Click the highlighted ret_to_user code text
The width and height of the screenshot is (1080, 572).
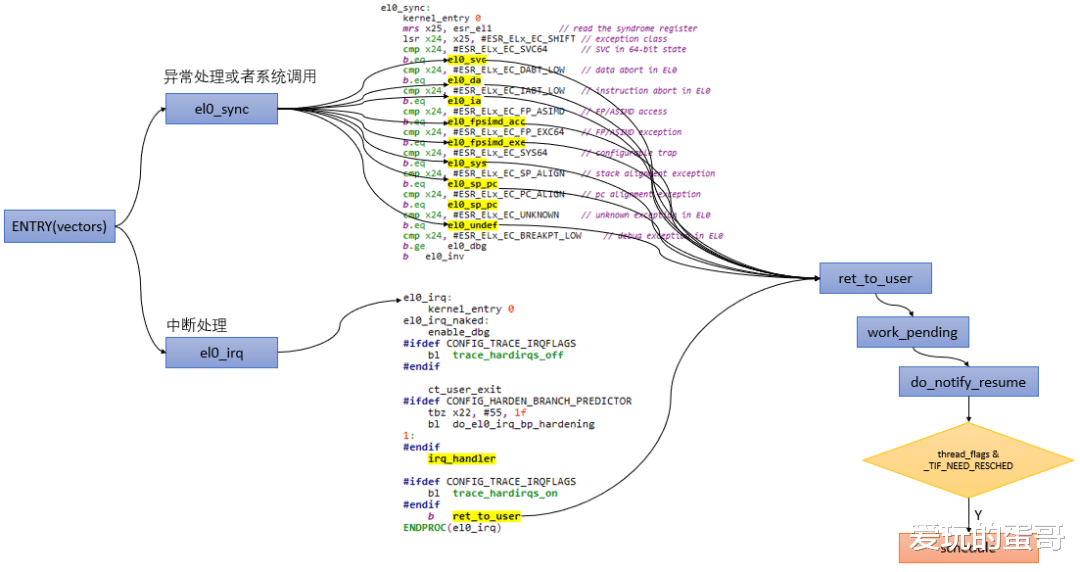tap(486, 516)
